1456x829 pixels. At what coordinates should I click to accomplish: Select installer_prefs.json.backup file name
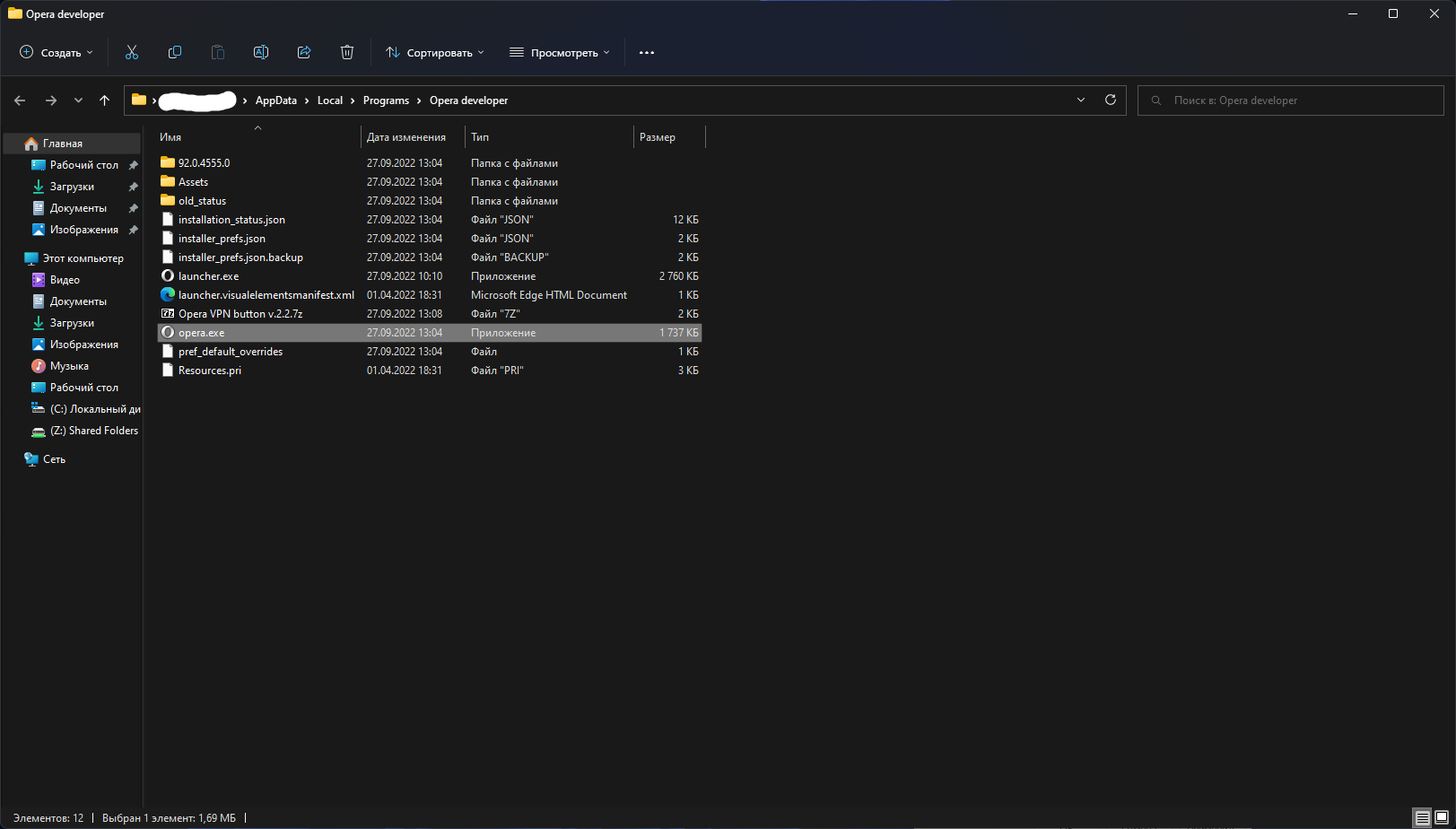tap(240, 257)
